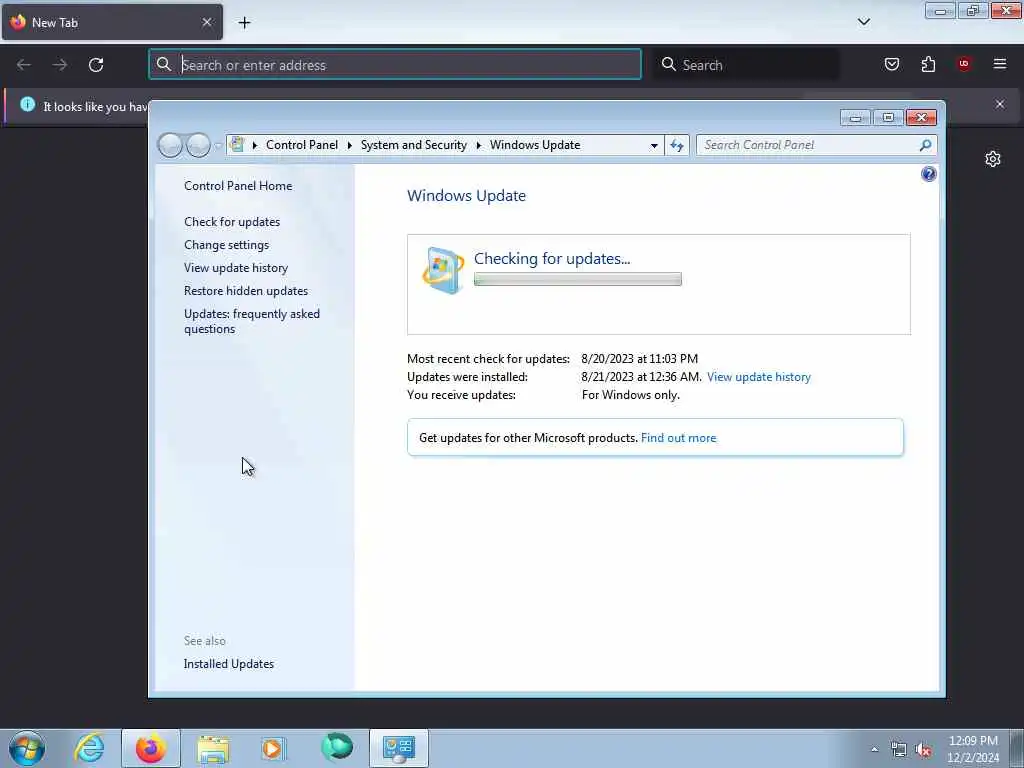Click View update history beside install date

(x=758, y=377)
